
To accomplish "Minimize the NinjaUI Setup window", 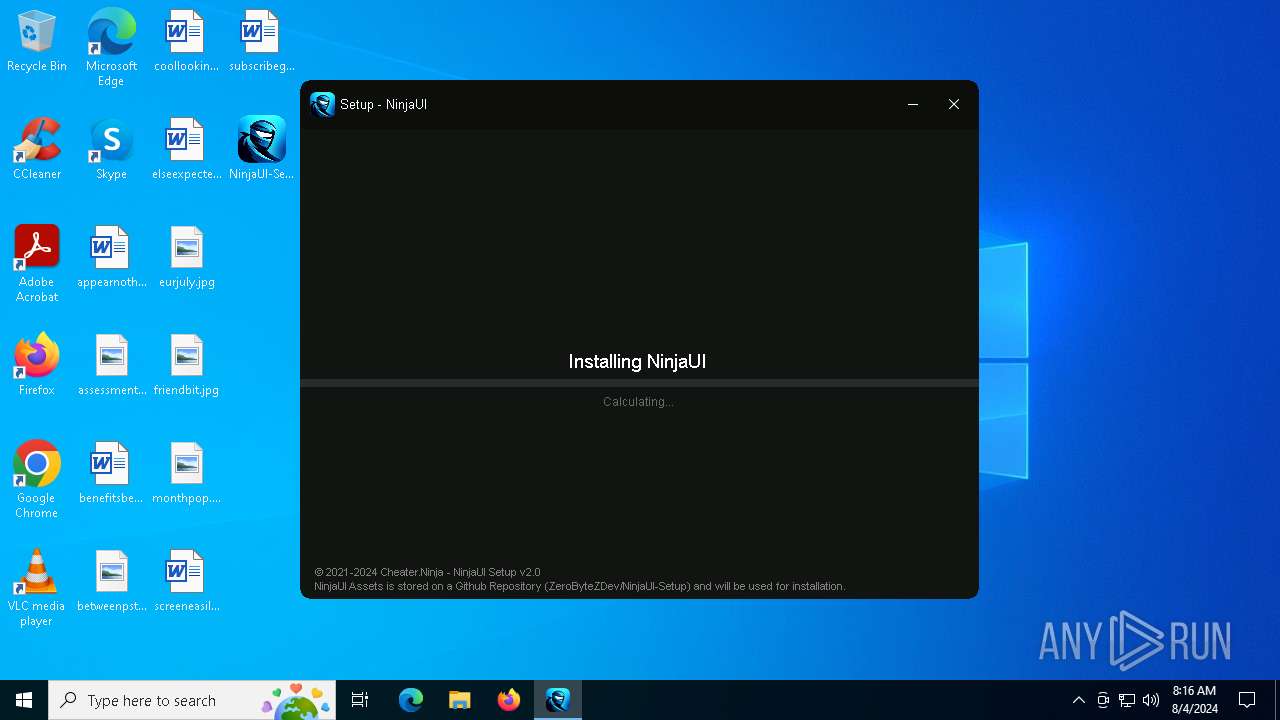I will (x=913, y=104).
